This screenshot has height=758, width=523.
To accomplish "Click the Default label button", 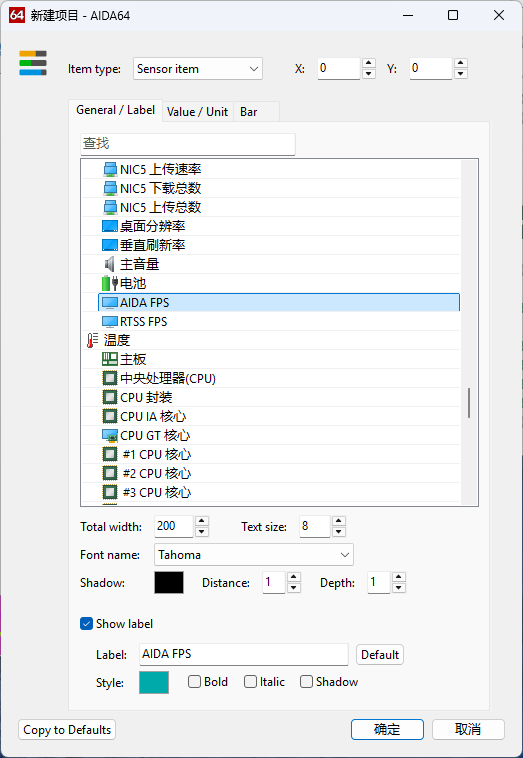I will pyautogui.click(x=380, y=655).
